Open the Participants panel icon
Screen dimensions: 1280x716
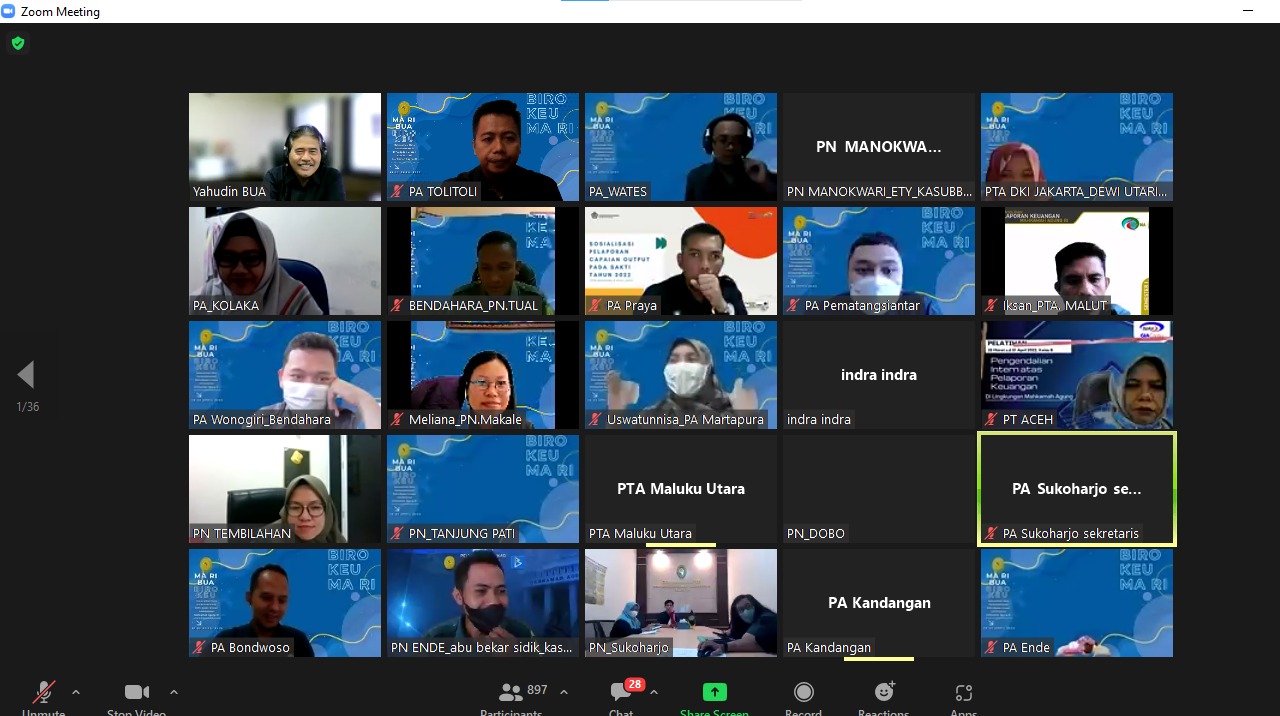coord(511,692)
